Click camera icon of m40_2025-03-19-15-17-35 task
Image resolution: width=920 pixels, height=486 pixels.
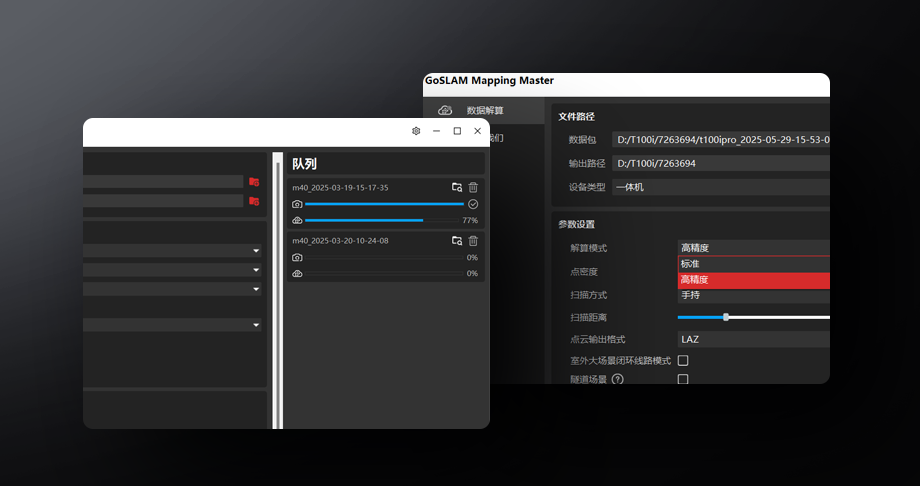[297, 204]
